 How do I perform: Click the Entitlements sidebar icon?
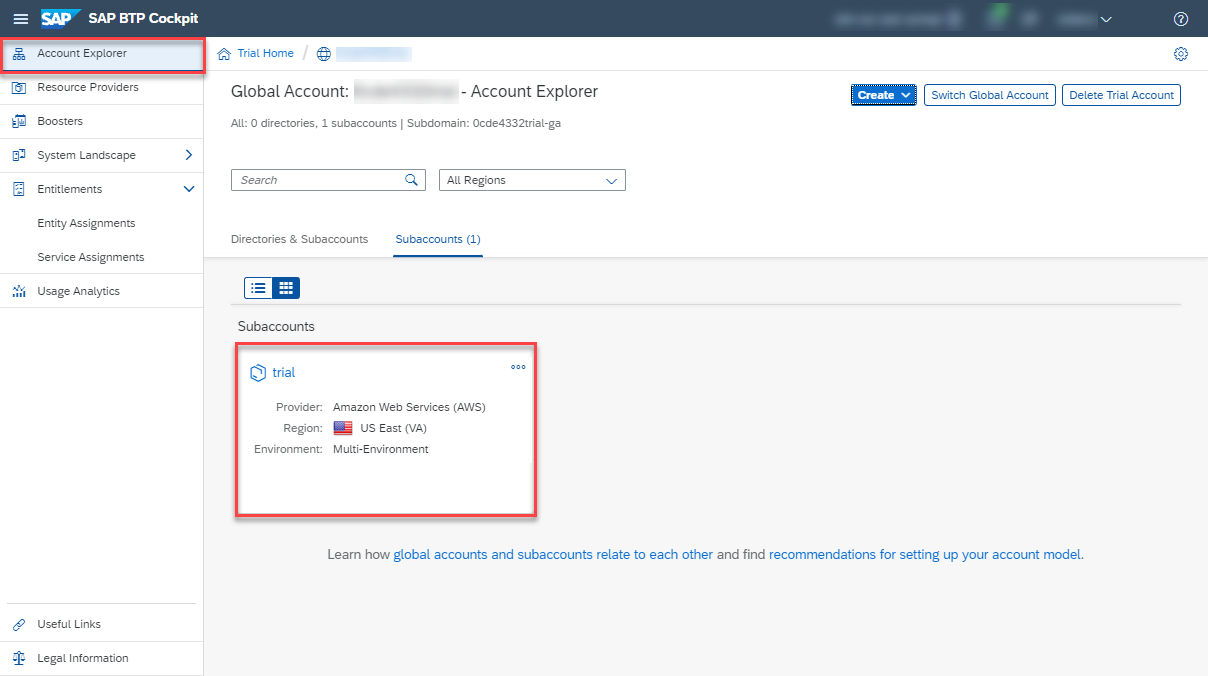point(19,189)
